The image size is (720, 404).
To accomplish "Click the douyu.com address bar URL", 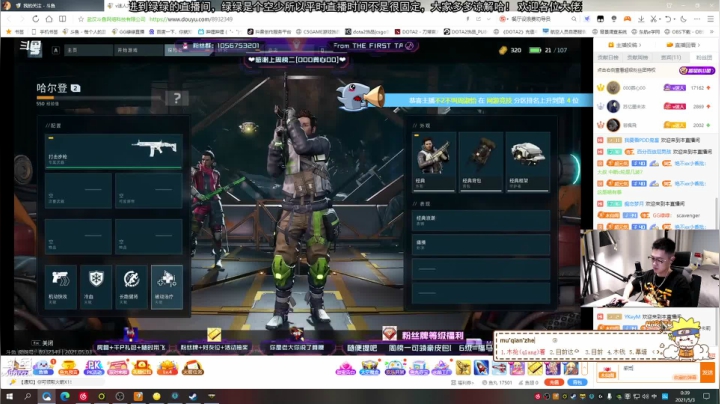I will (191, 19).
